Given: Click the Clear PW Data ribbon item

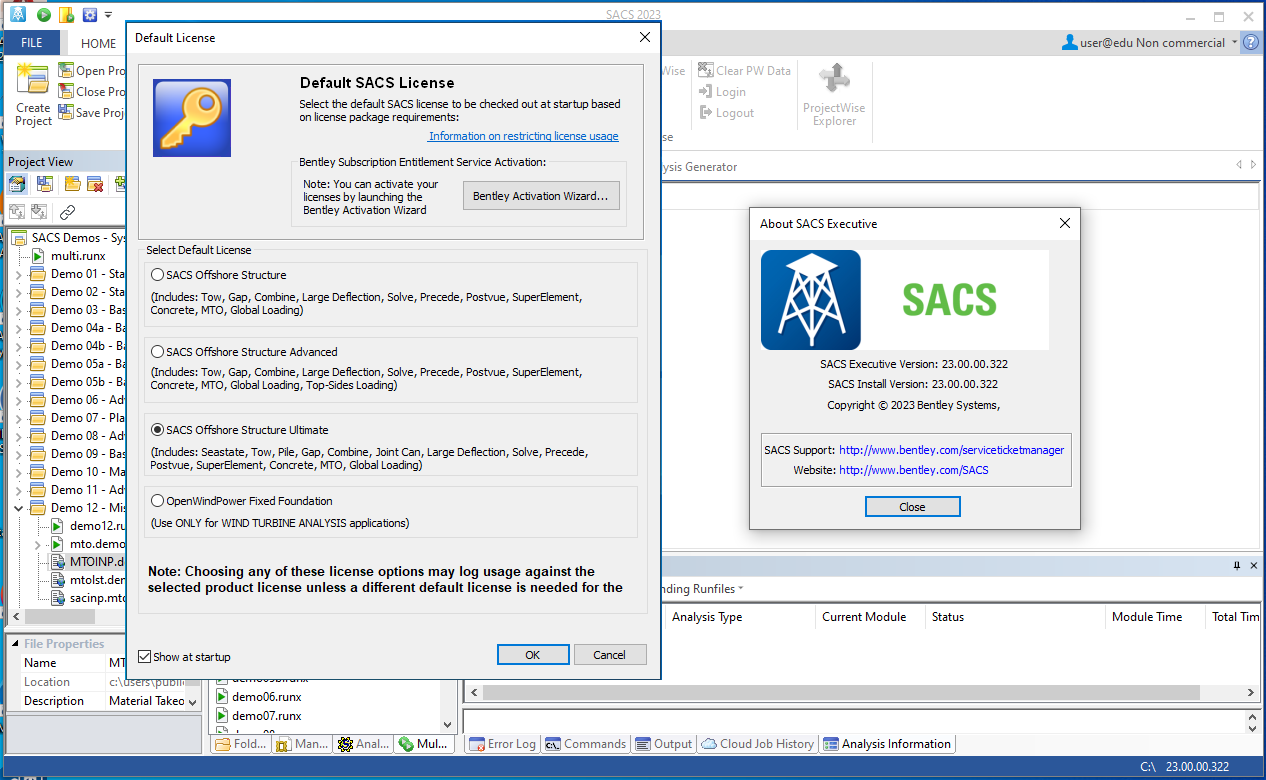Looking at the screenshot, I should coord(745,71).
